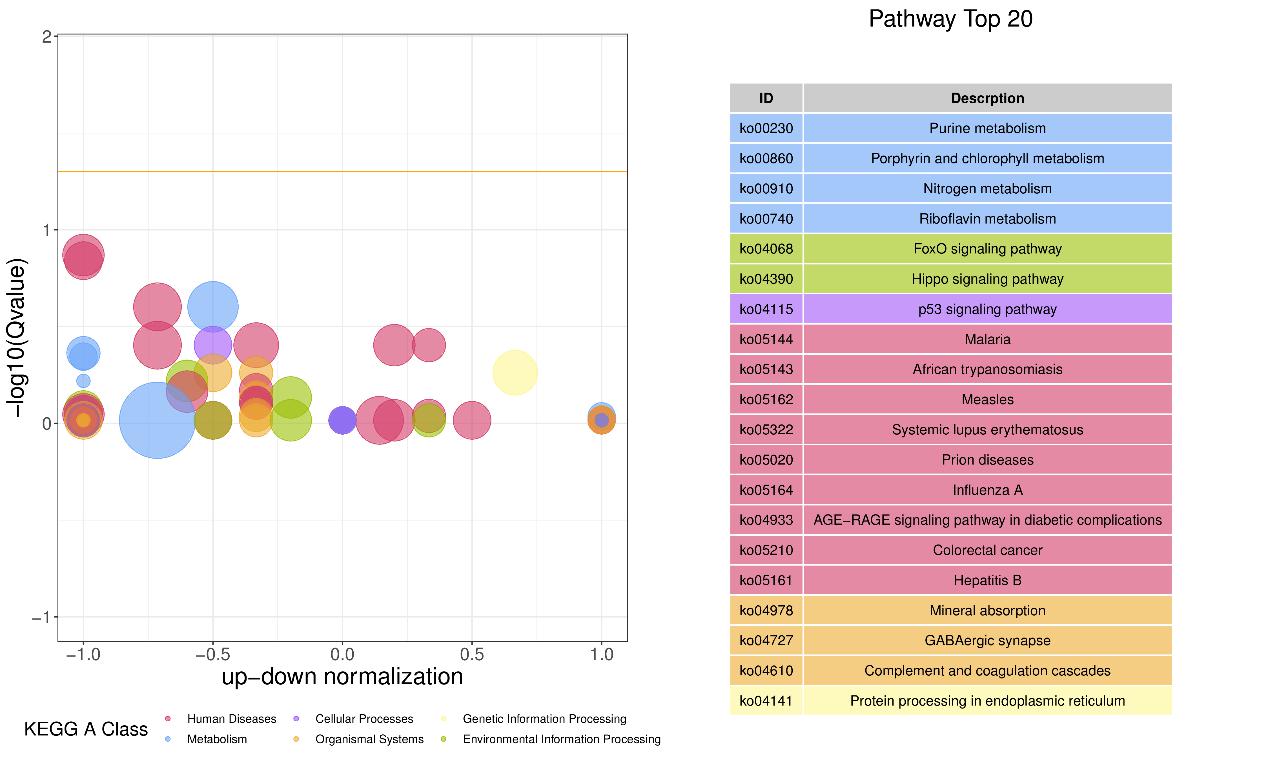This screenshot has height=762, width=1268.
Task: Select the ko05144 Malaria ID cell
Action: (x=766, y=339)
